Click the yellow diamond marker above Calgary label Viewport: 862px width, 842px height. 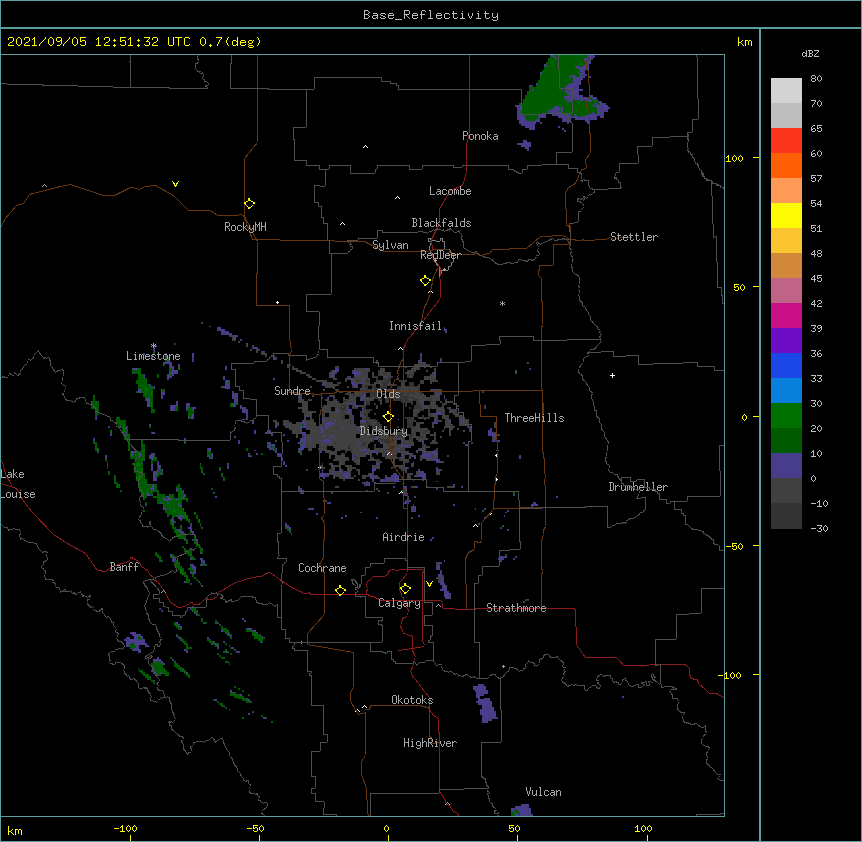coord(405,589)
